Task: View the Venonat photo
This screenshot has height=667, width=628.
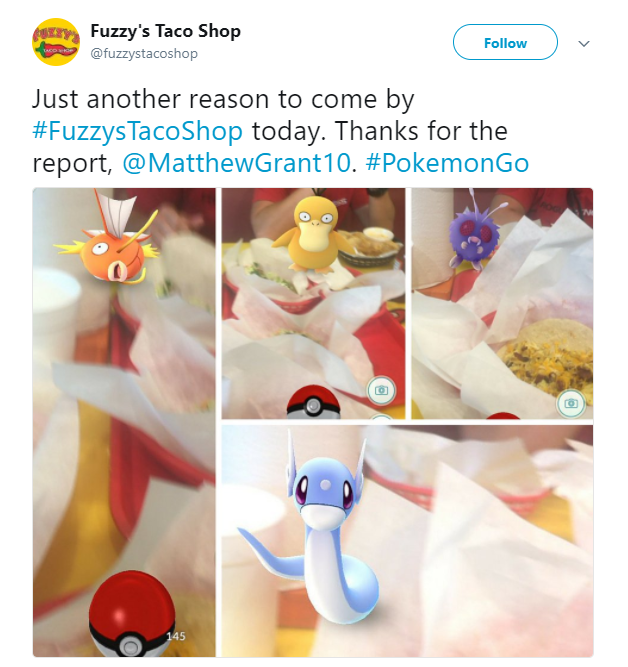Action: [x=502, y=303]
